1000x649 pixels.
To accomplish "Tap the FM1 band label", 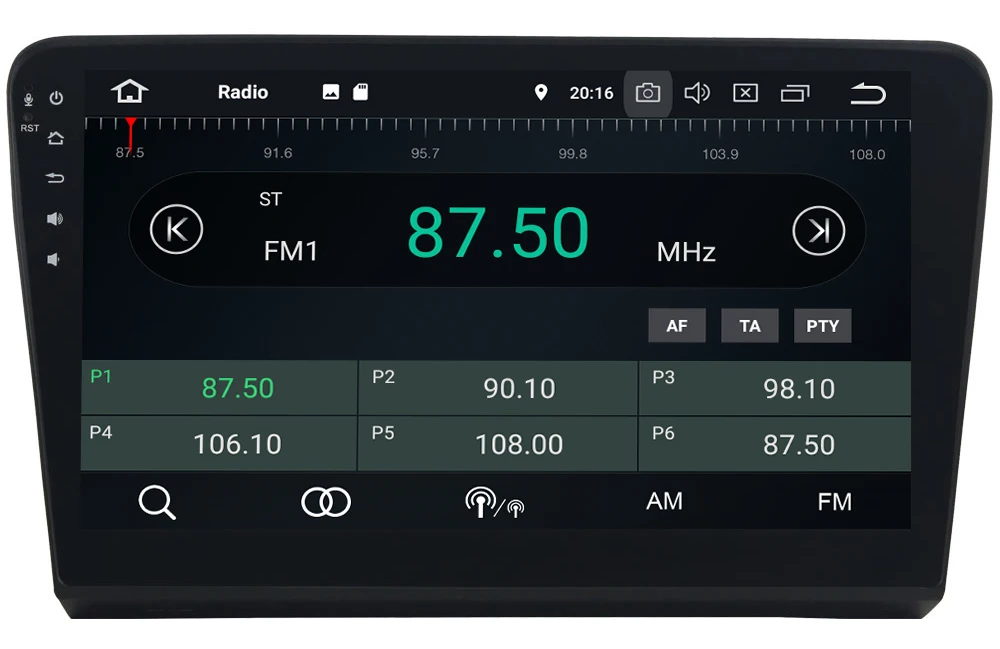I will point(291,251).
